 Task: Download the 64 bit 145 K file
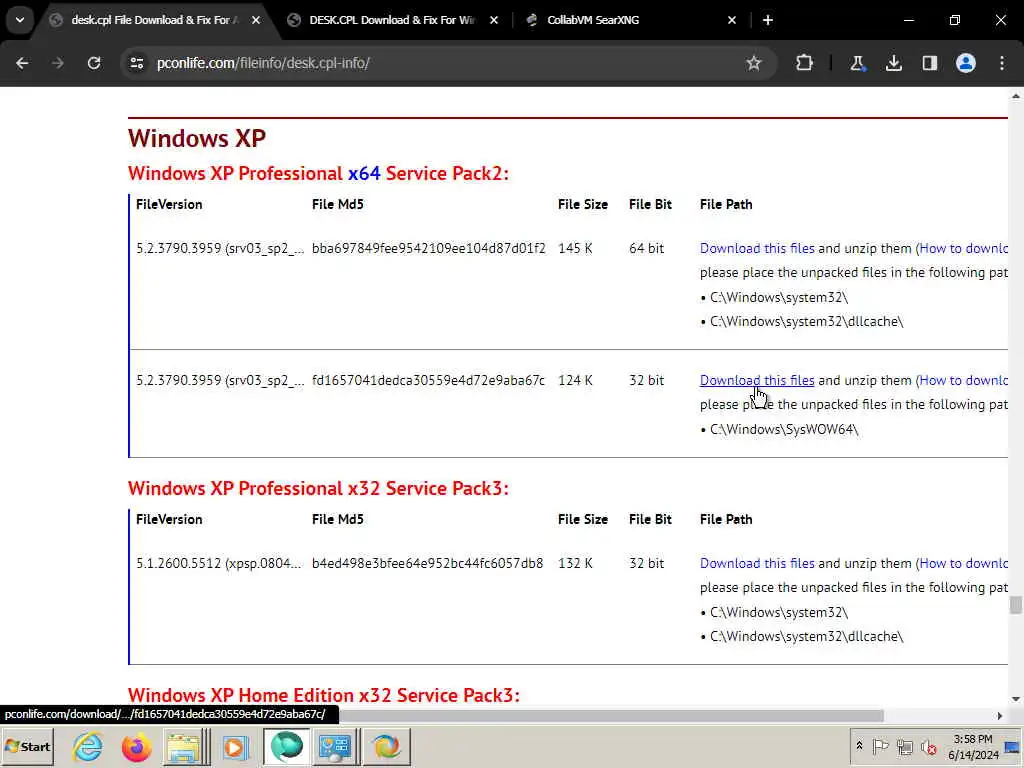757,248
